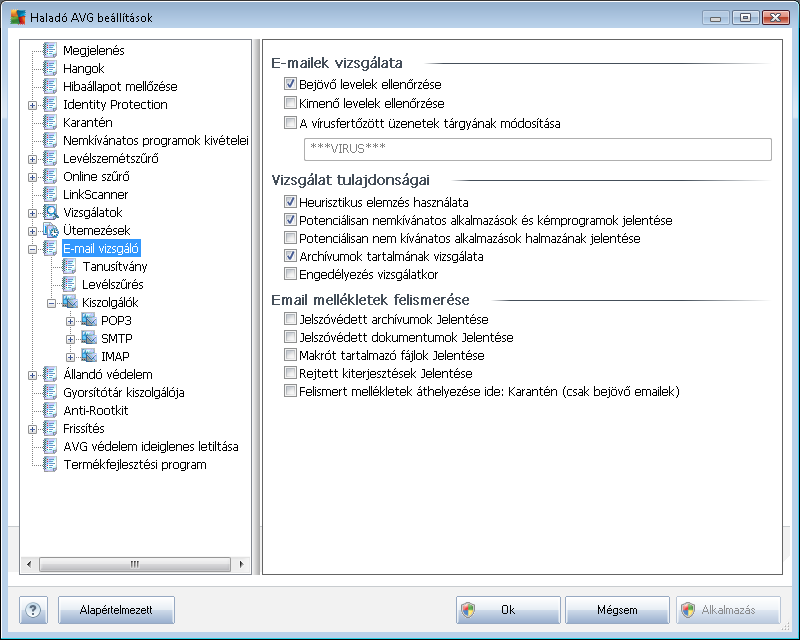Check Rejtett kiterjesztések Jelentése
This screenshot has height=640, width=800.
290,373
